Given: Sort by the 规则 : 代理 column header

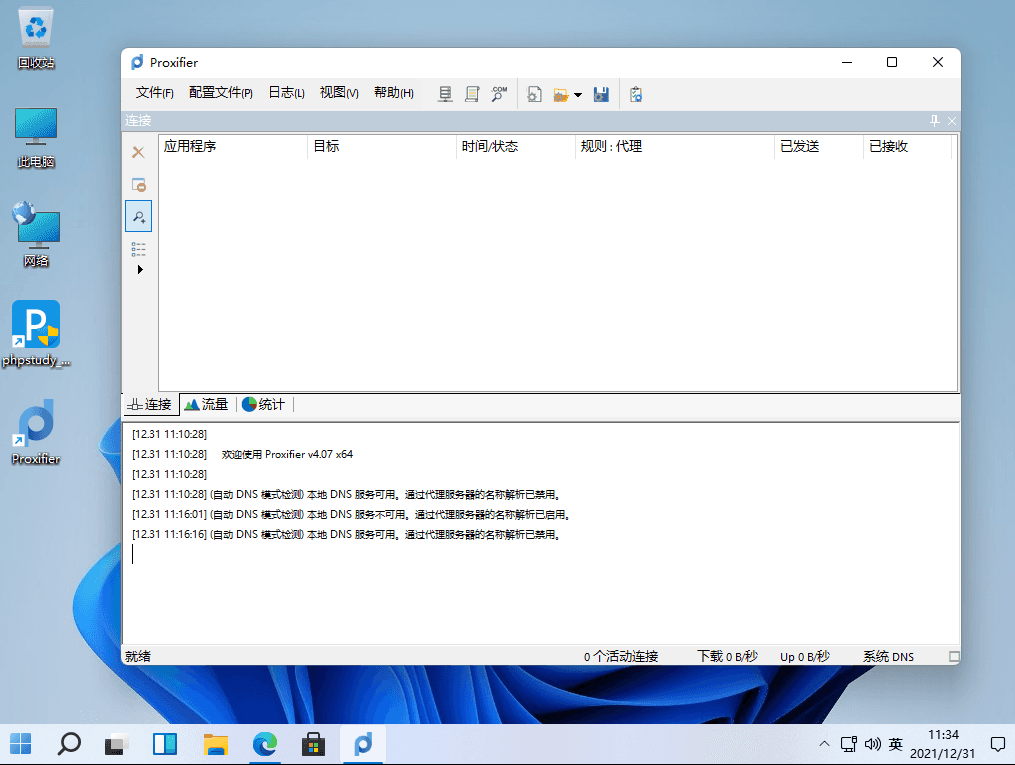Looking at the screenshot, I should 675,146.
